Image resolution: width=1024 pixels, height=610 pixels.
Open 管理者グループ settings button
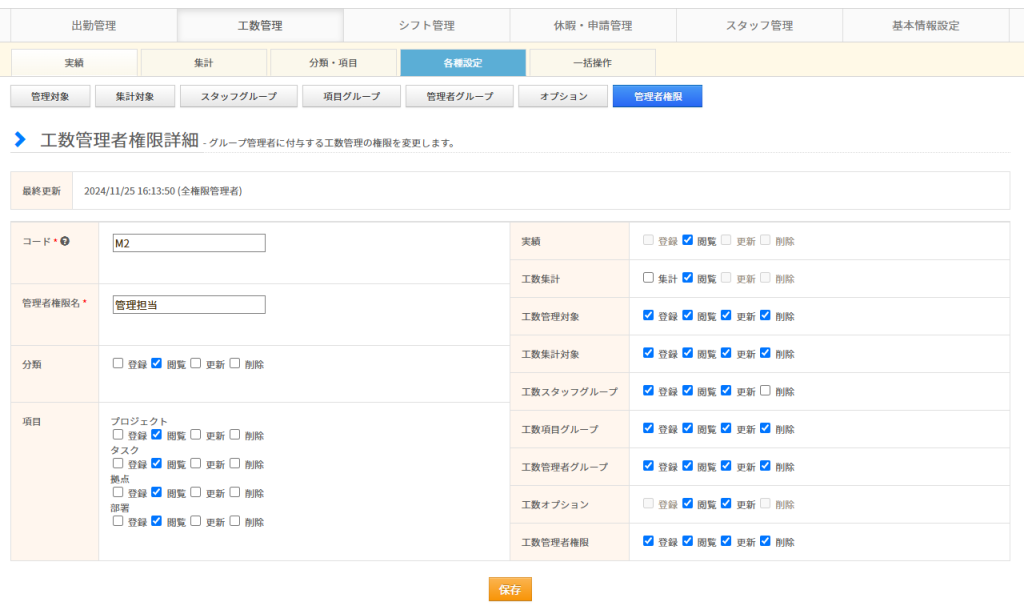(460, 96)
